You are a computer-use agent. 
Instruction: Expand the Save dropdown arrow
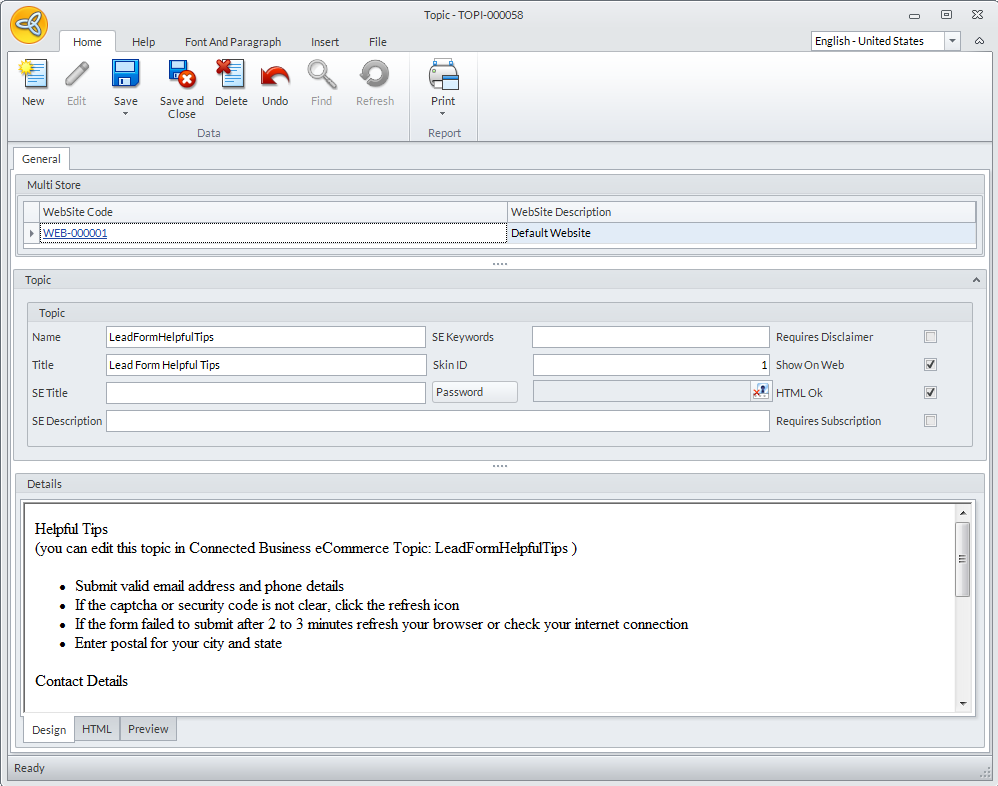(125, 114)
